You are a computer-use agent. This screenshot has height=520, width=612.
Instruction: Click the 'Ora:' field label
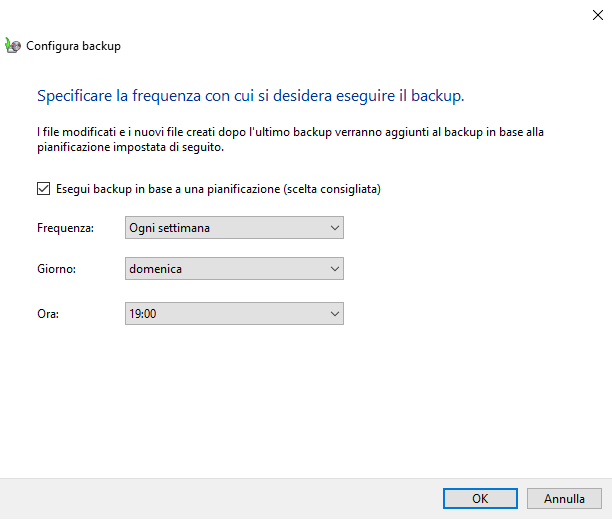[48, 314]
